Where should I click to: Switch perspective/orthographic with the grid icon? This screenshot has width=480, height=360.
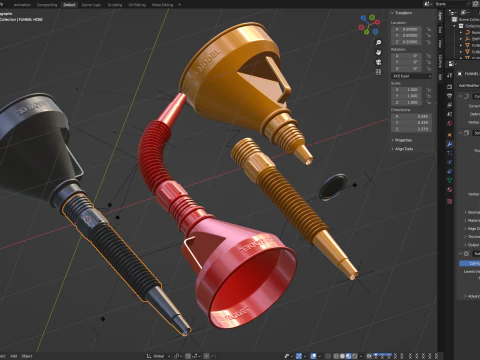[378, 72]
